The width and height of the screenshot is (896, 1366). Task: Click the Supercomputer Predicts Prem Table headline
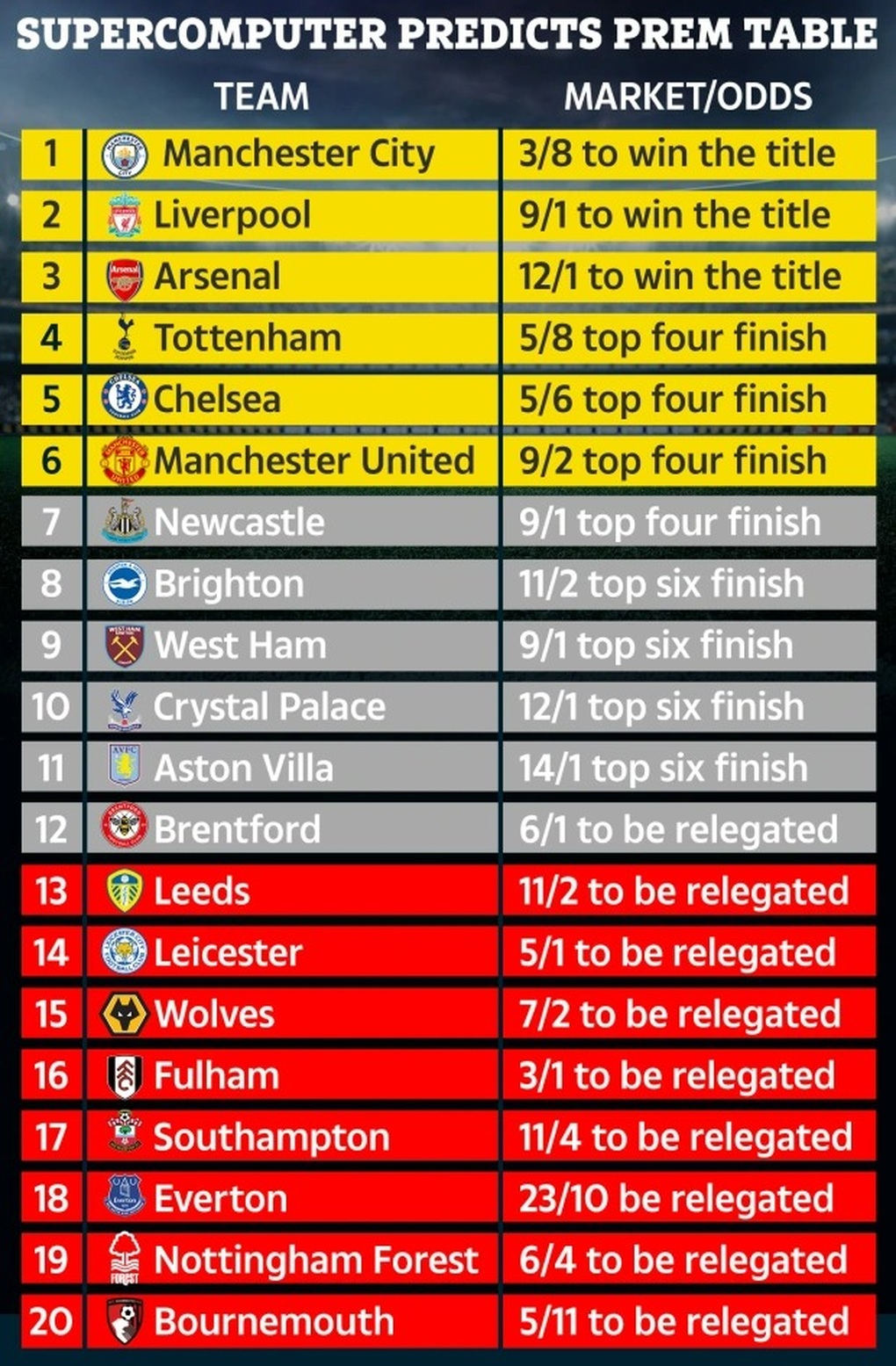point(446,34)
